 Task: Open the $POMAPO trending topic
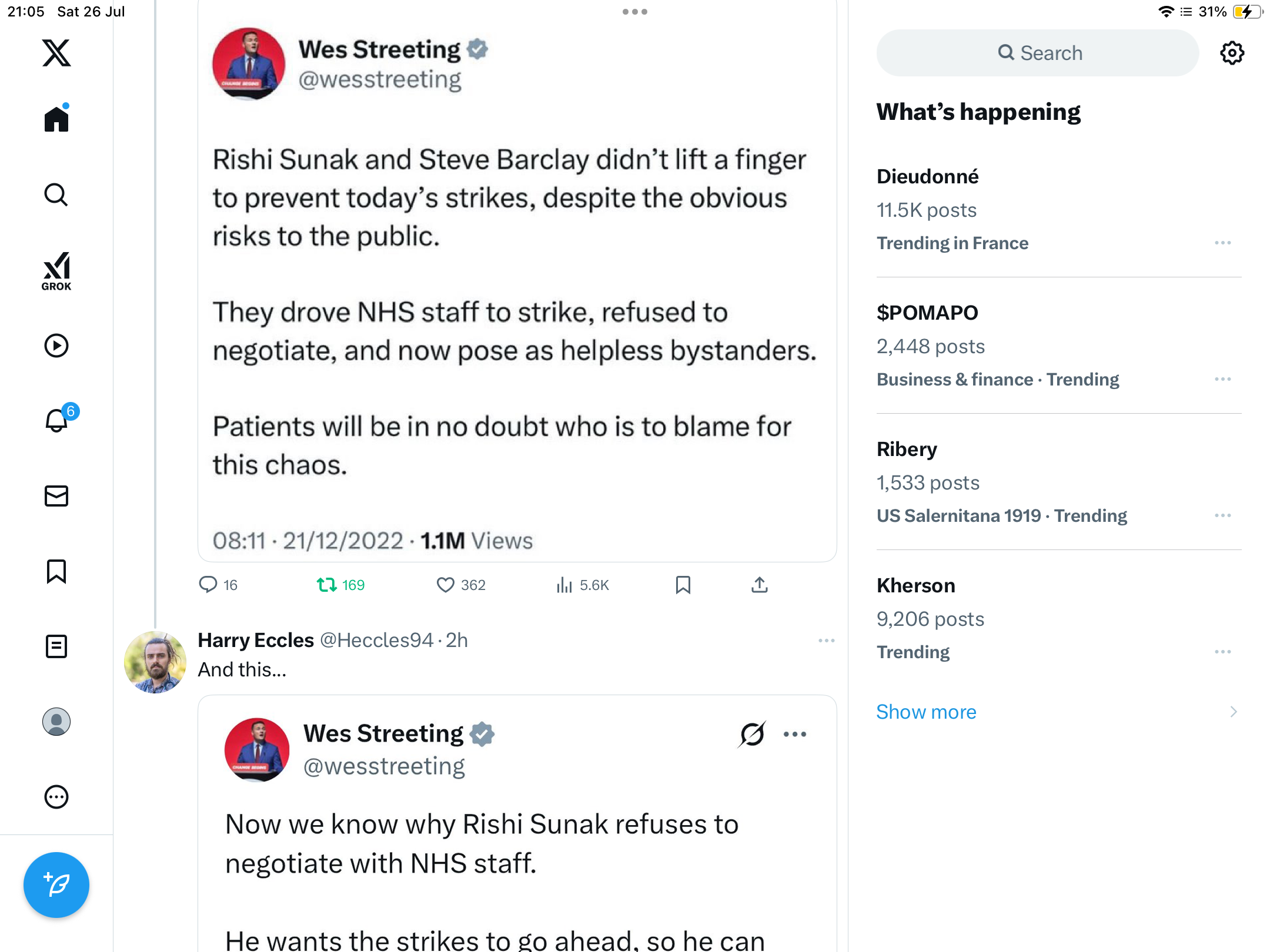point(1058,346)
